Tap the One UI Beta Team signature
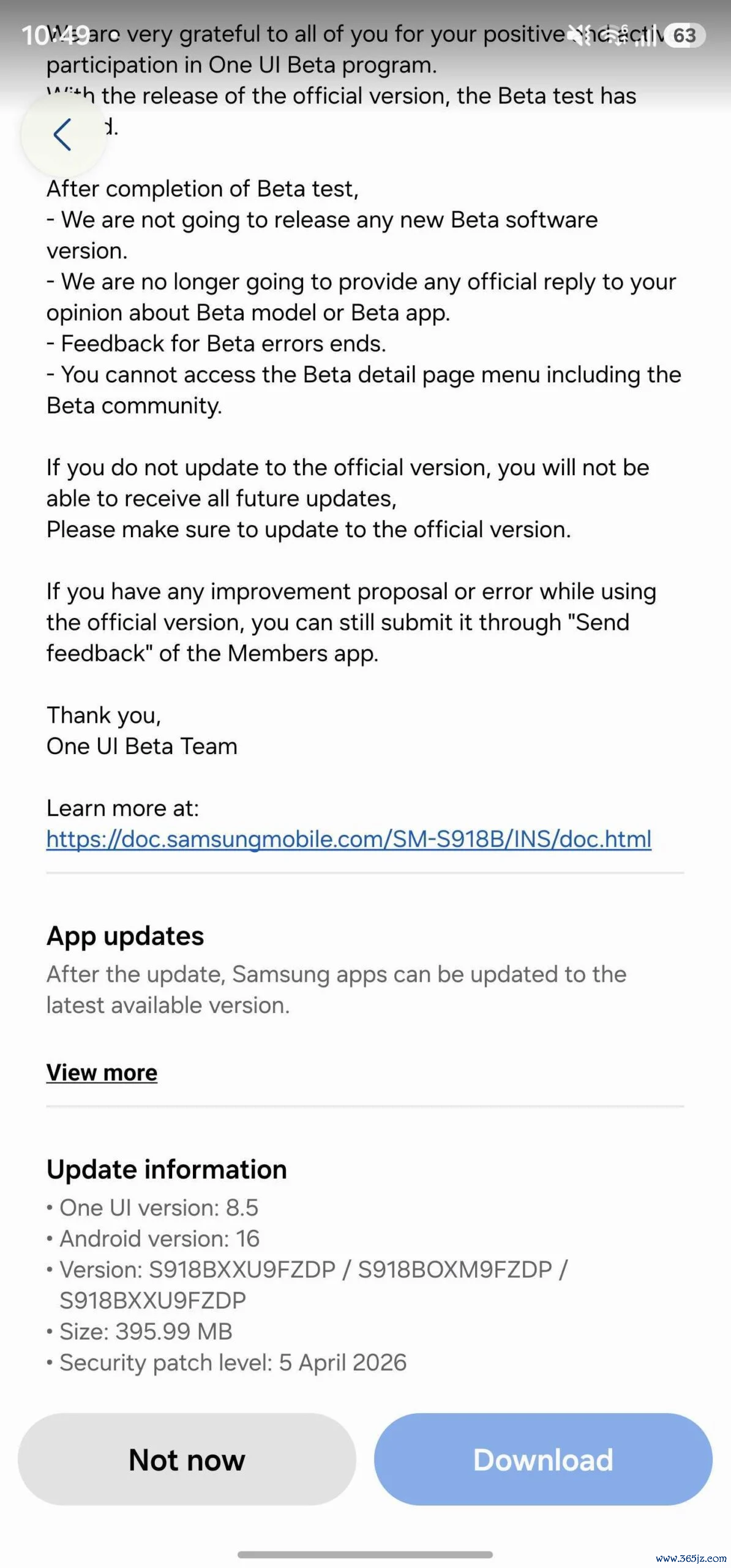The height and width of the screenshot is (1568, 731). point(142,747)
